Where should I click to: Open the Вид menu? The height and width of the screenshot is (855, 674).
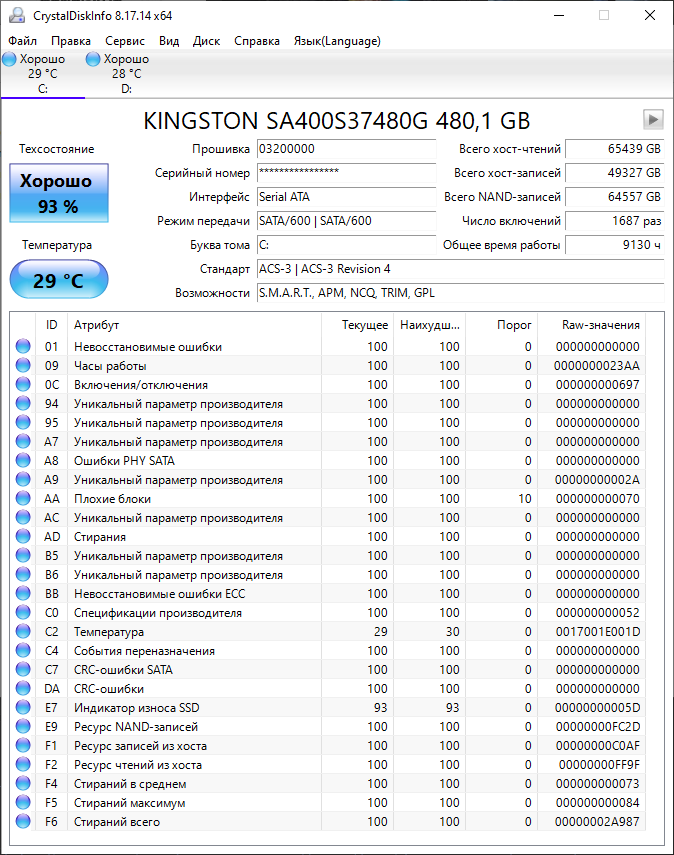[169, 41]
